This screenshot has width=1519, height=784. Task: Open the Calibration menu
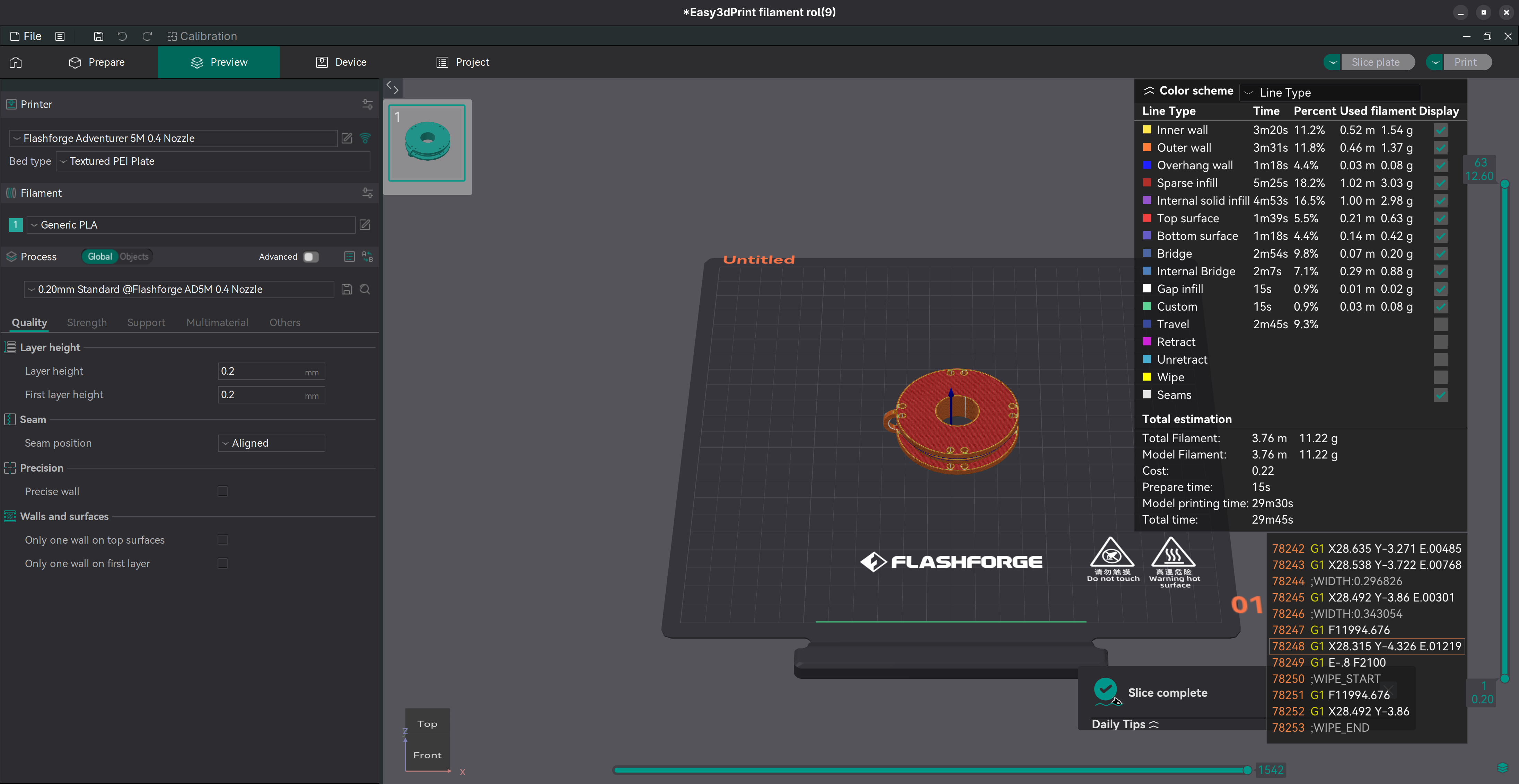coord(202,37)
